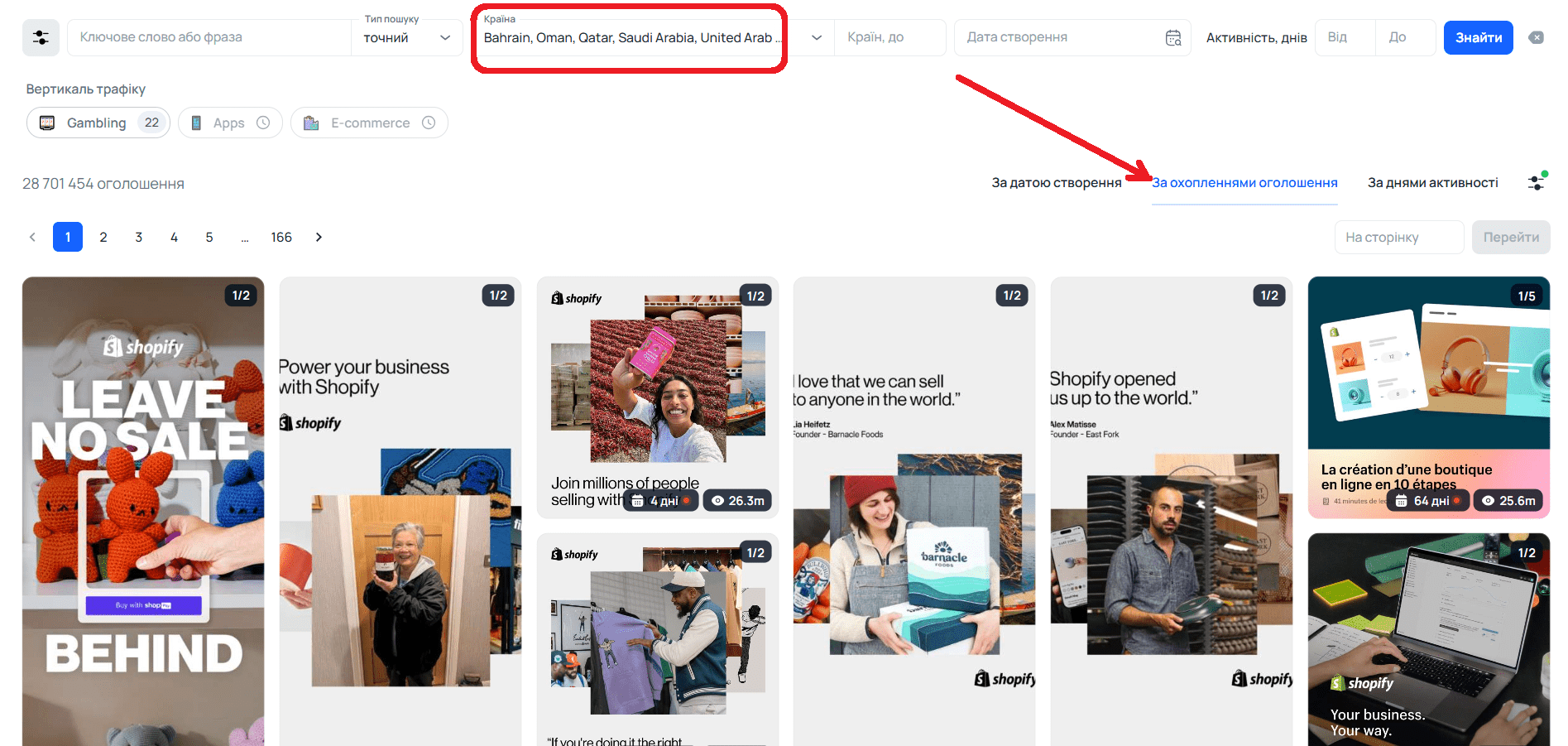Focus the 'Країн, до' field
Viewport: 1568px width, 746px height.
tap(889, 37)
